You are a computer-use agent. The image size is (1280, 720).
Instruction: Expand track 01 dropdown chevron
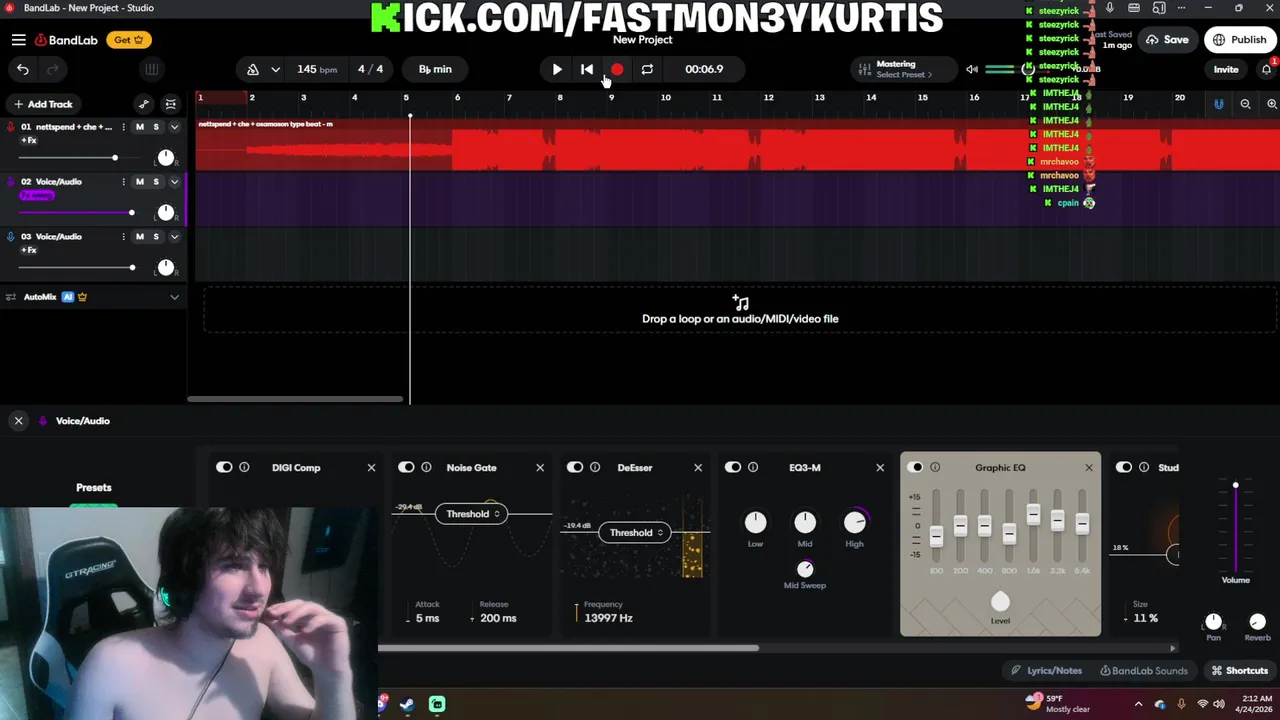click(x=174, y=127)
